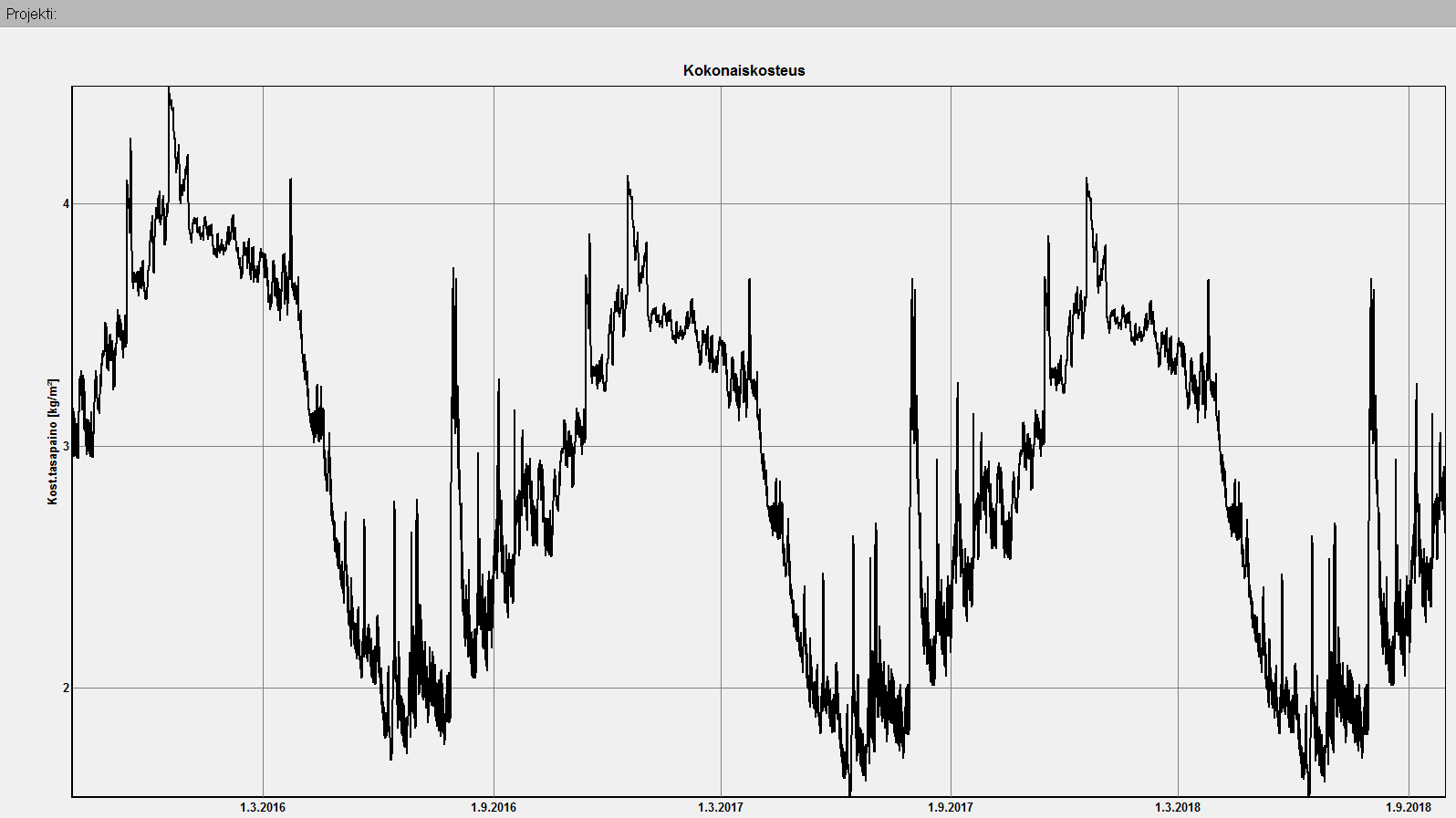Click the chart title "Kokonaiskosteus"

[744, 71]
